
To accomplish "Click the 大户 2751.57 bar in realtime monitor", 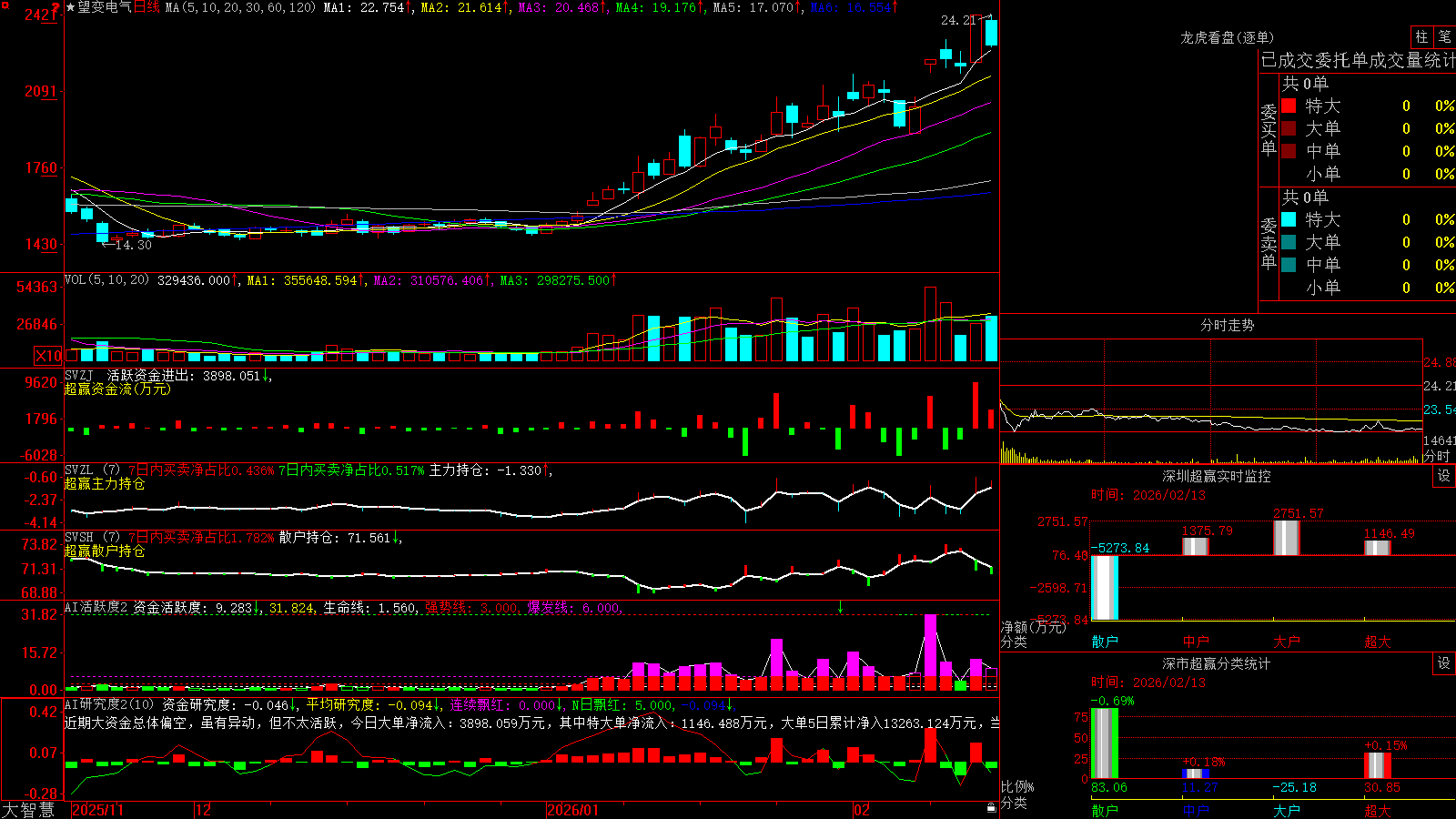I will (1287, 537).
